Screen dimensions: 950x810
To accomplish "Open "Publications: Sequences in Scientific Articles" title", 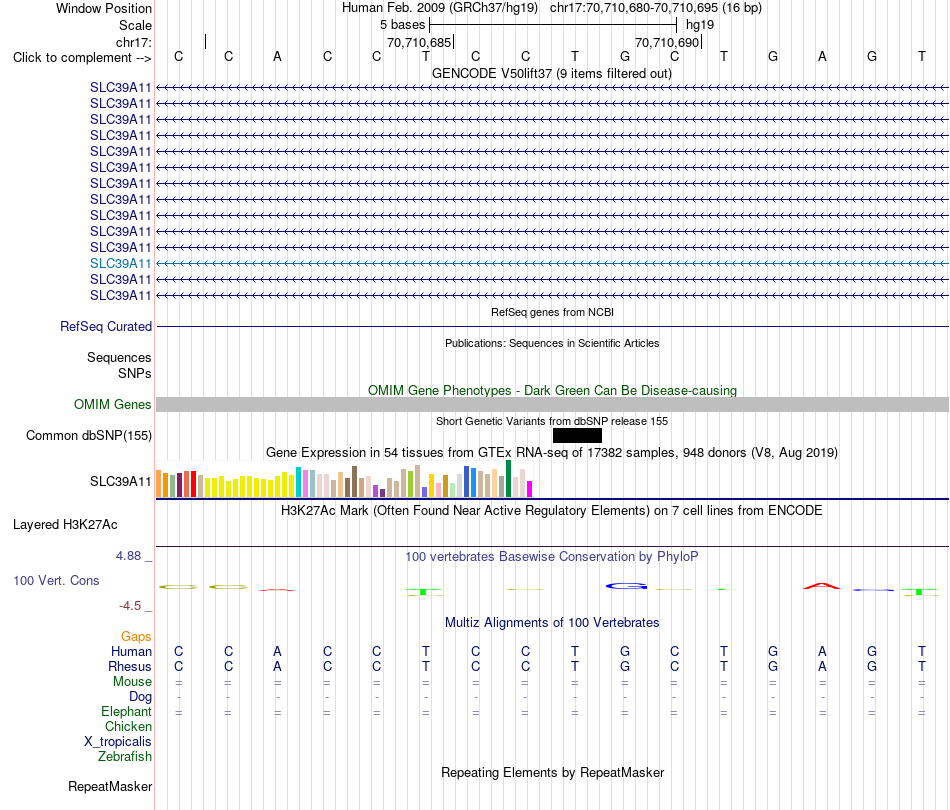I will [552, 344].
